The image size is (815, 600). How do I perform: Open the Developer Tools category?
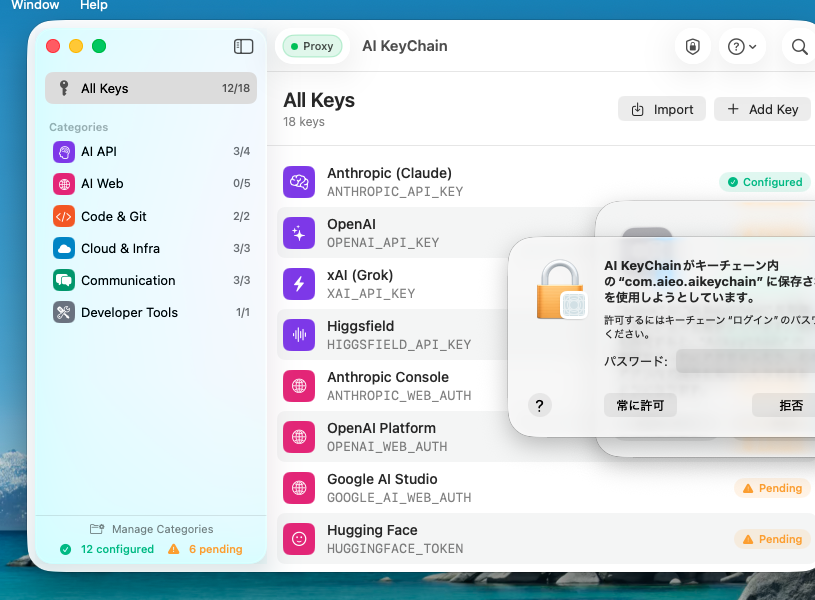pos(150,312)
